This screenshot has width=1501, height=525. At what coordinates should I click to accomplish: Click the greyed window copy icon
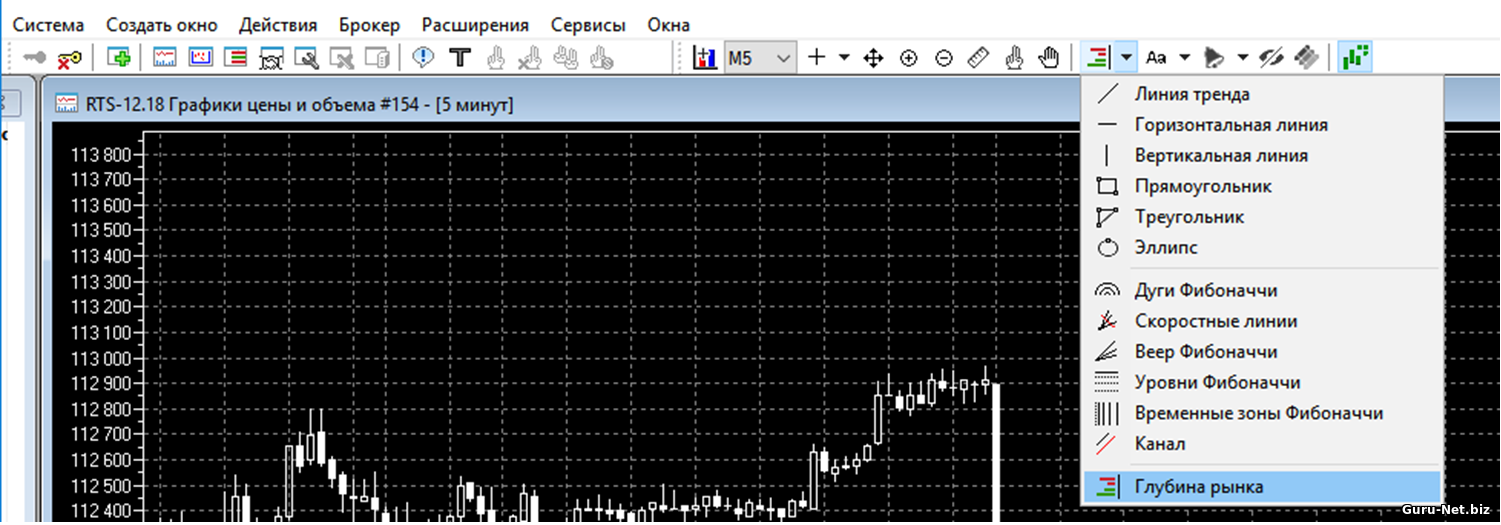click(x=377, y=58)
